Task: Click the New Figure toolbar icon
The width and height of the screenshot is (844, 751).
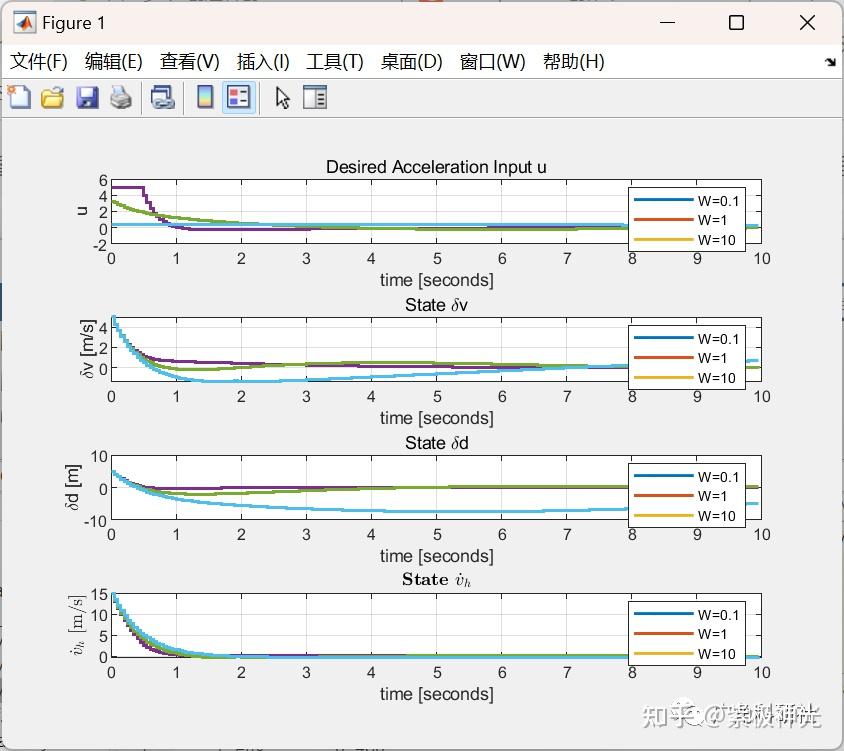Action: 19,98
